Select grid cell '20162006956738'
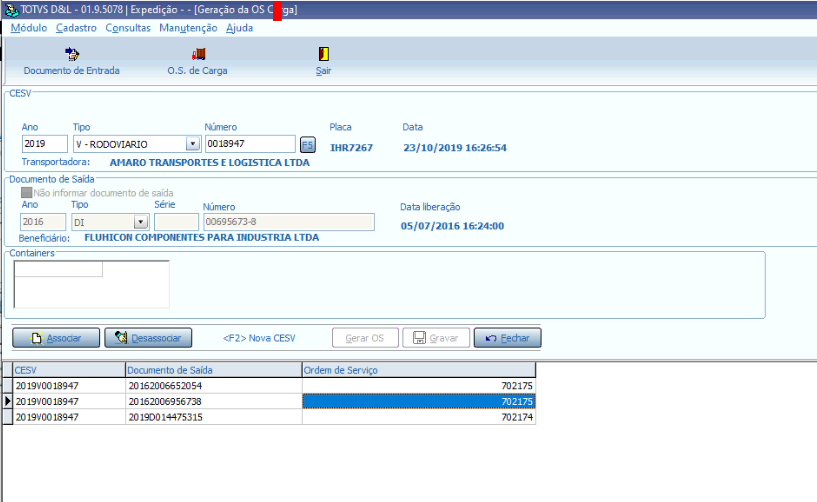817x502 pixels. coord(214,401)
